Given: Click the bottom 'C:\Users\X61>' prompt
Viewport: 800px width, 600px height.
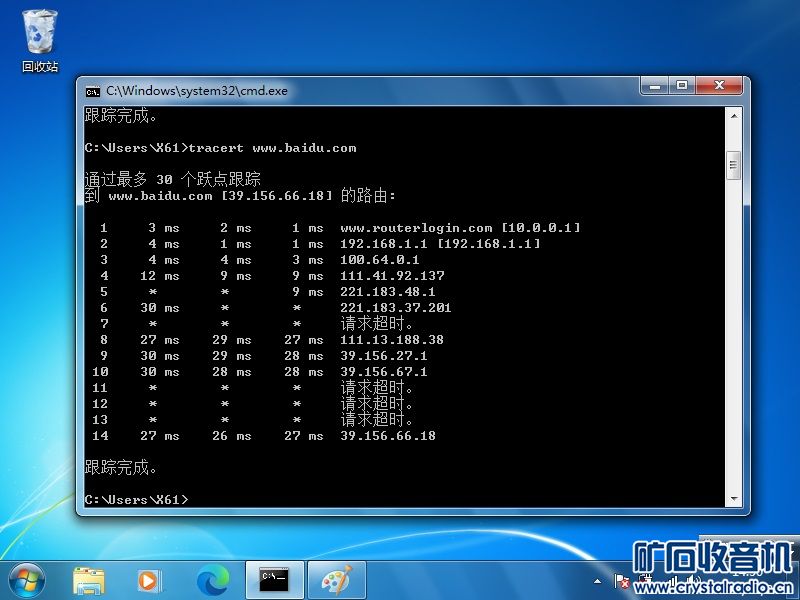Looking at the screenshot, I should (136, 499).
